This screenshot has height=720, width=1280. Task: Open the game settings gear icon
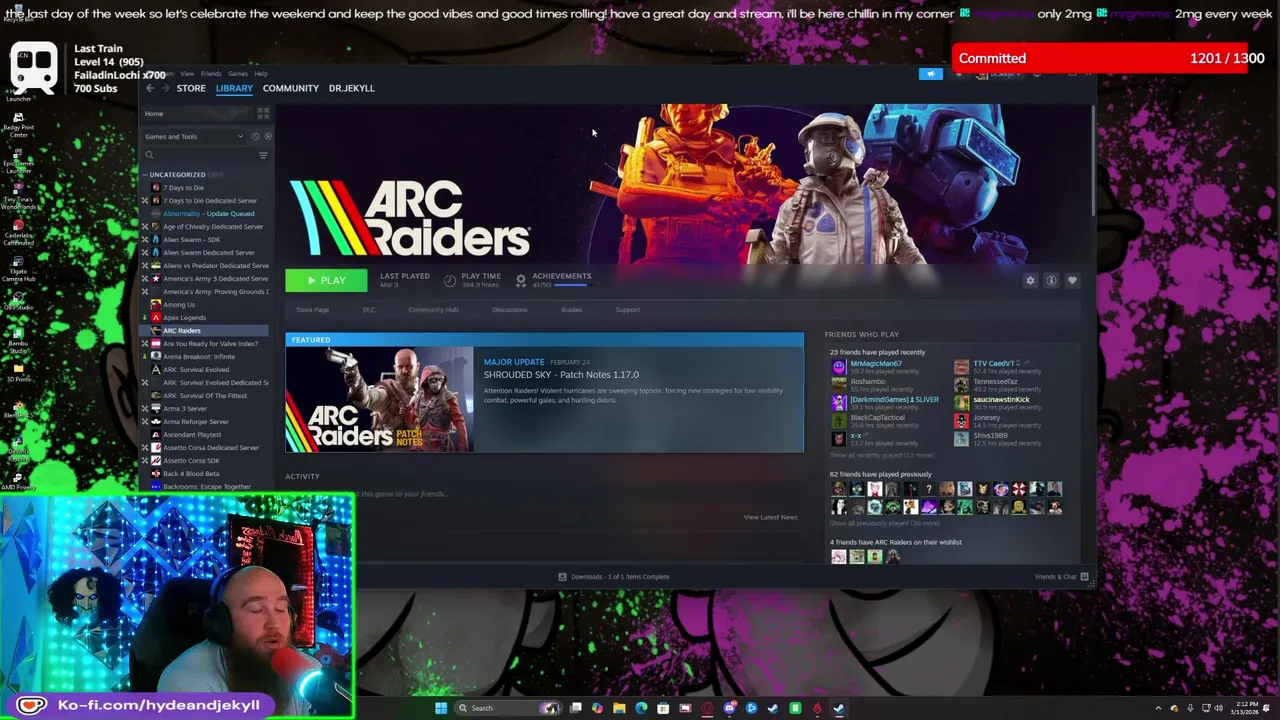pos(1030,281)
